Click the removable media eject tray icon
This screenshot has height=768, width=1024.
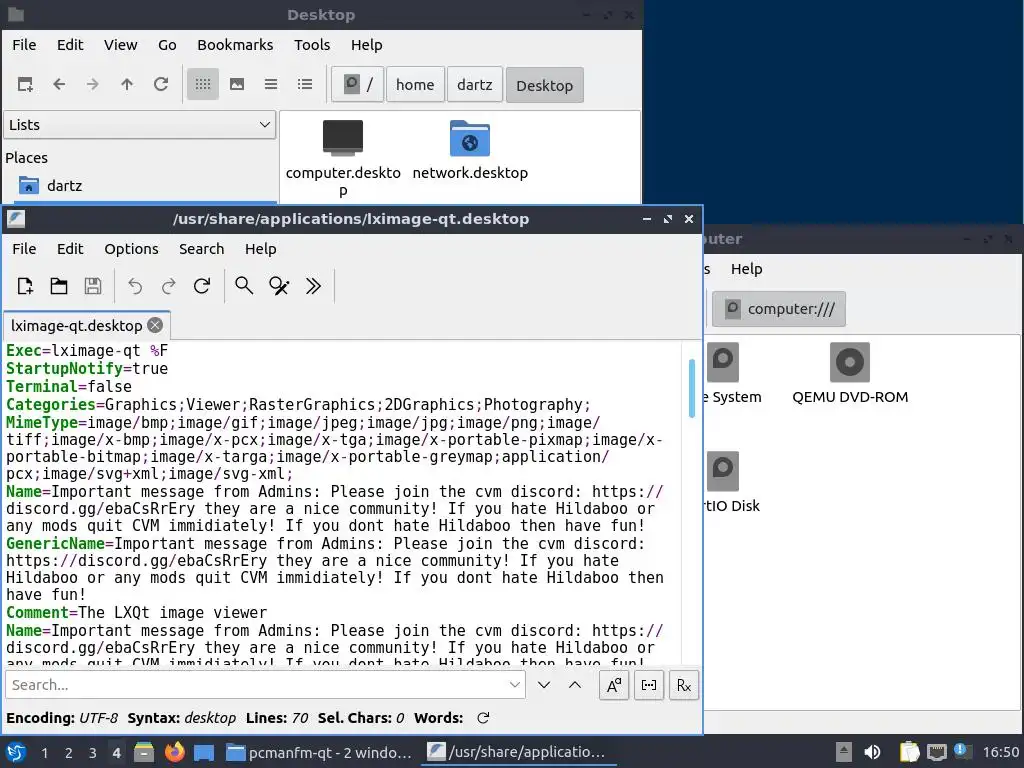(x=844, y=752)
